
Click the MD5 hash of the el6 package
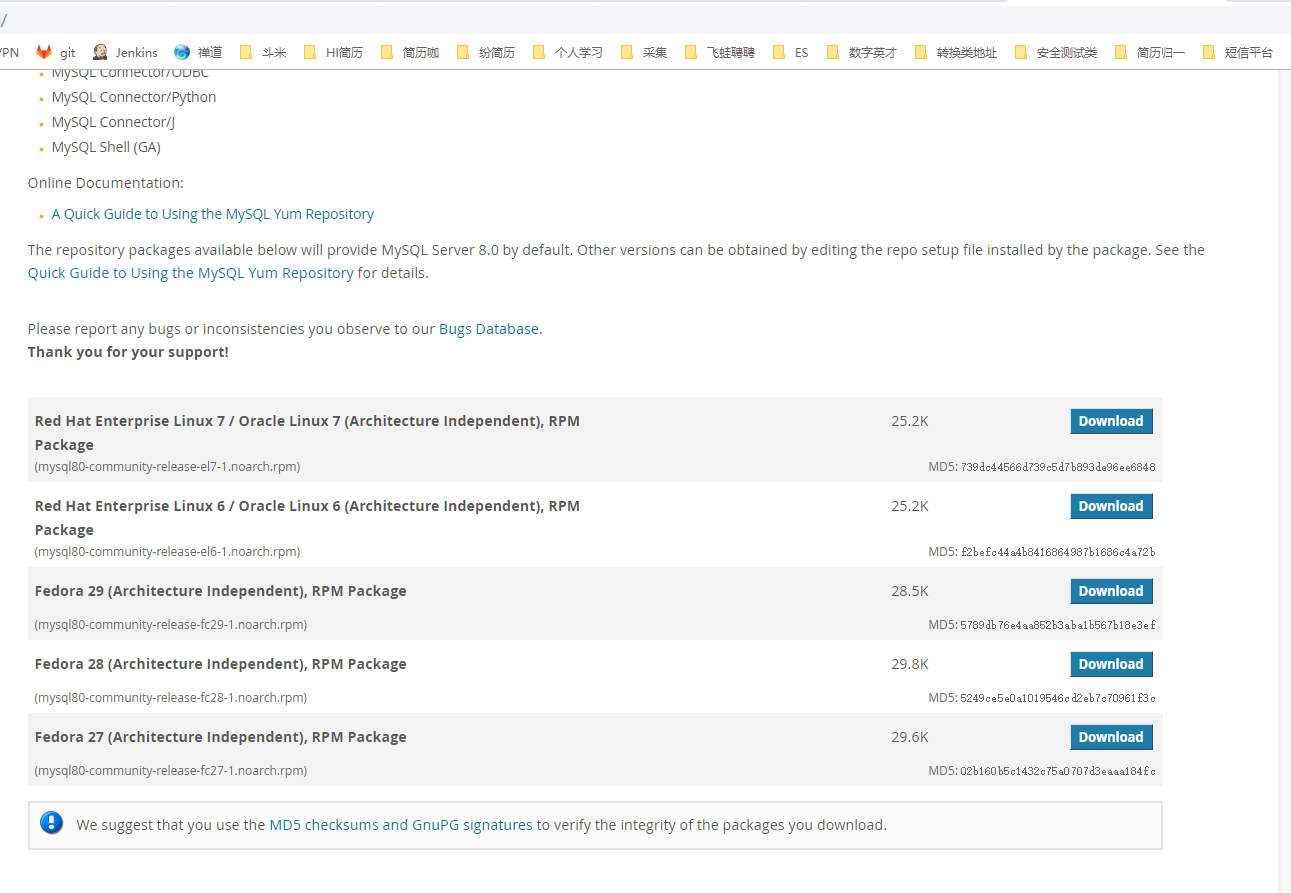click(x=1058, y=552)
